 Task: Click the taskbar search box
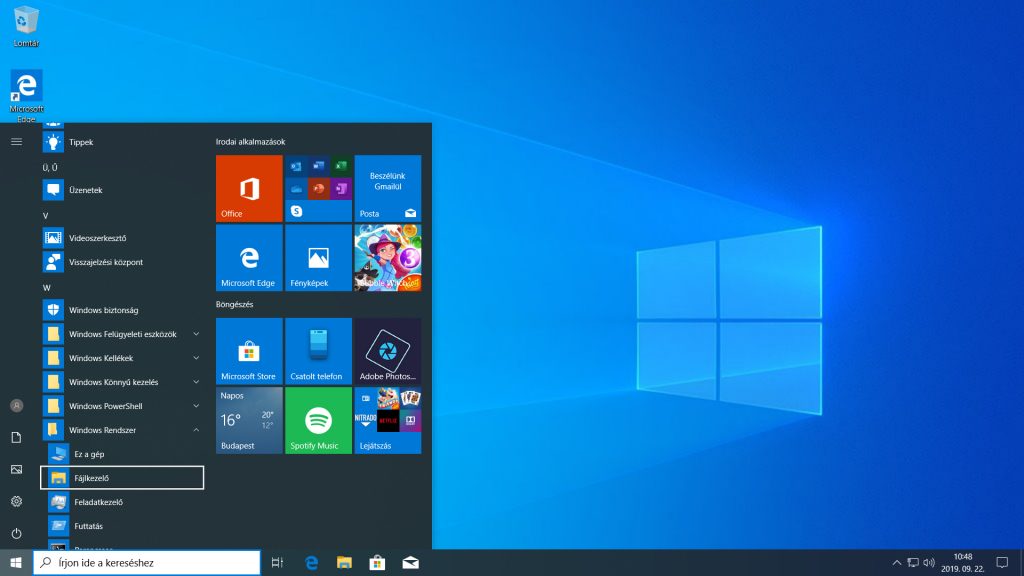tap(147, 562)
